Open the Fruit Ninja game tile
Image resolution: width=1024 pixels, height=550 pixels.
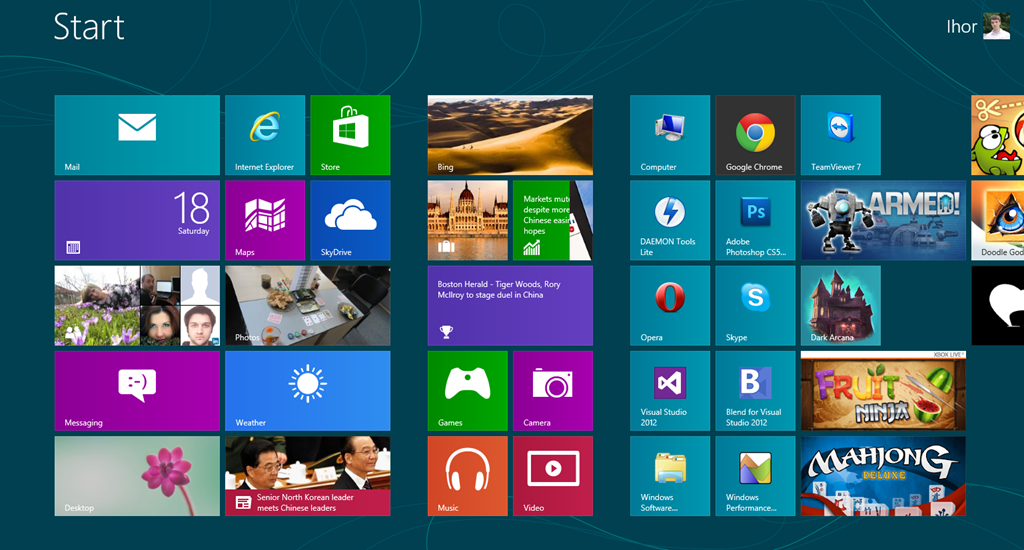click(883, 391)
